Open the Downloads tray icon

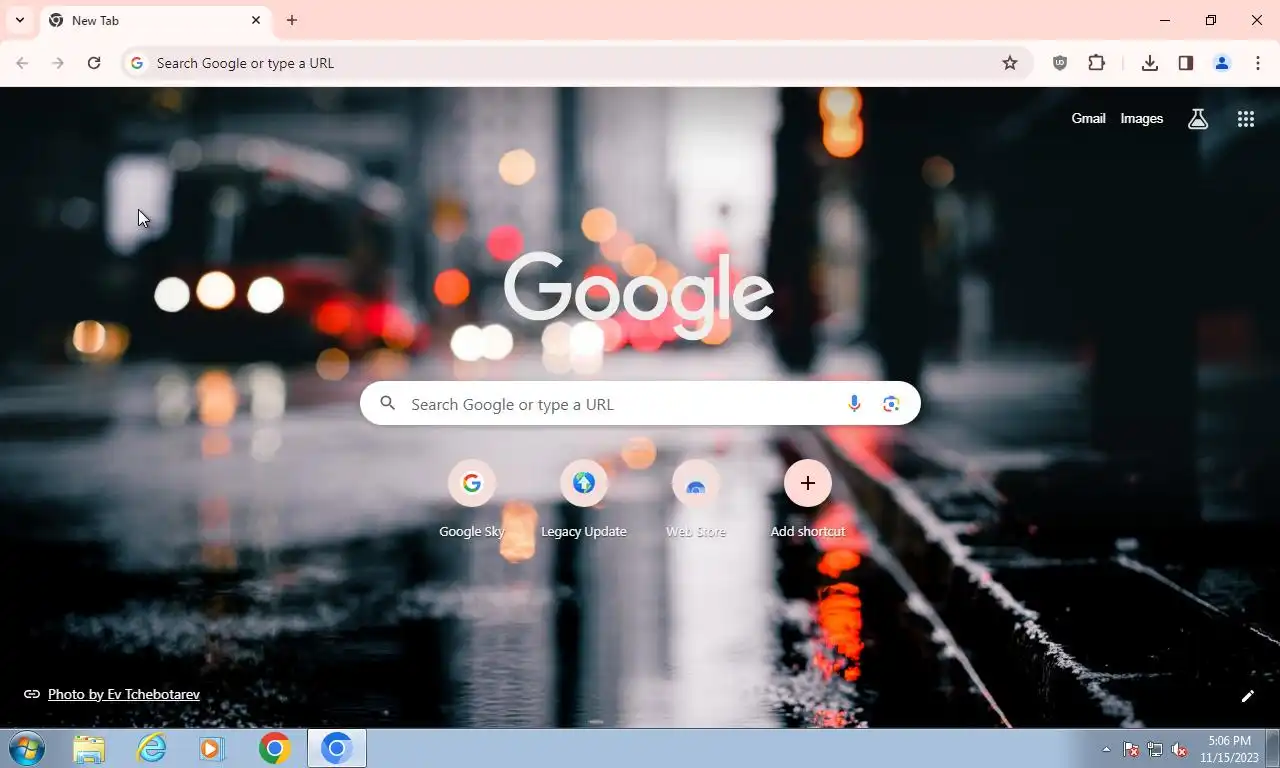pos(1150,63)
